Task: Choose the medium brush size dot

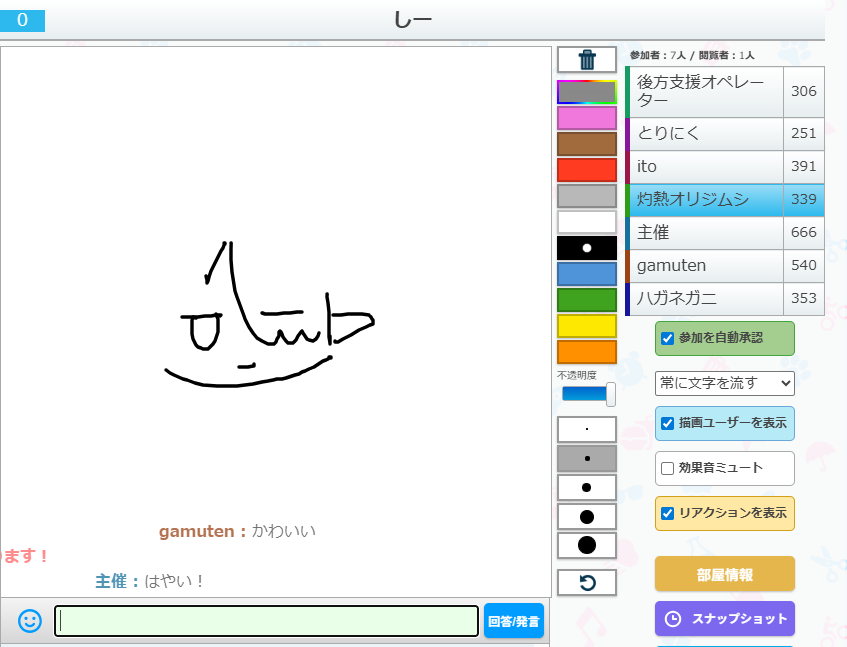Action: click(587, 487)
